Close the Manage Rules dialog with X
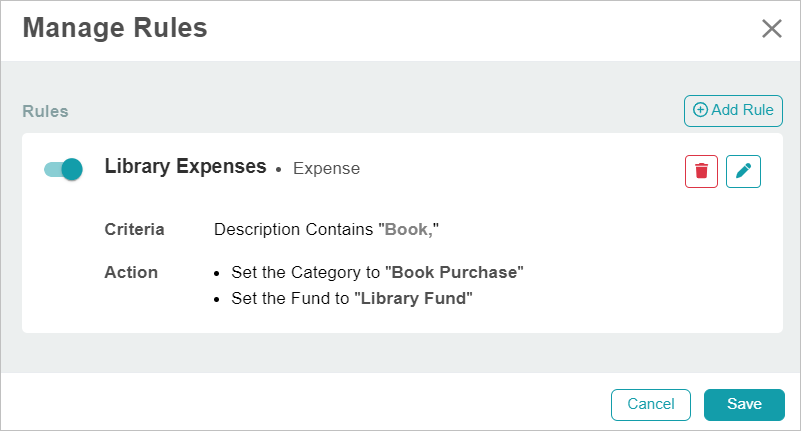This screenshot has width=801, height=431. point(771,29)
